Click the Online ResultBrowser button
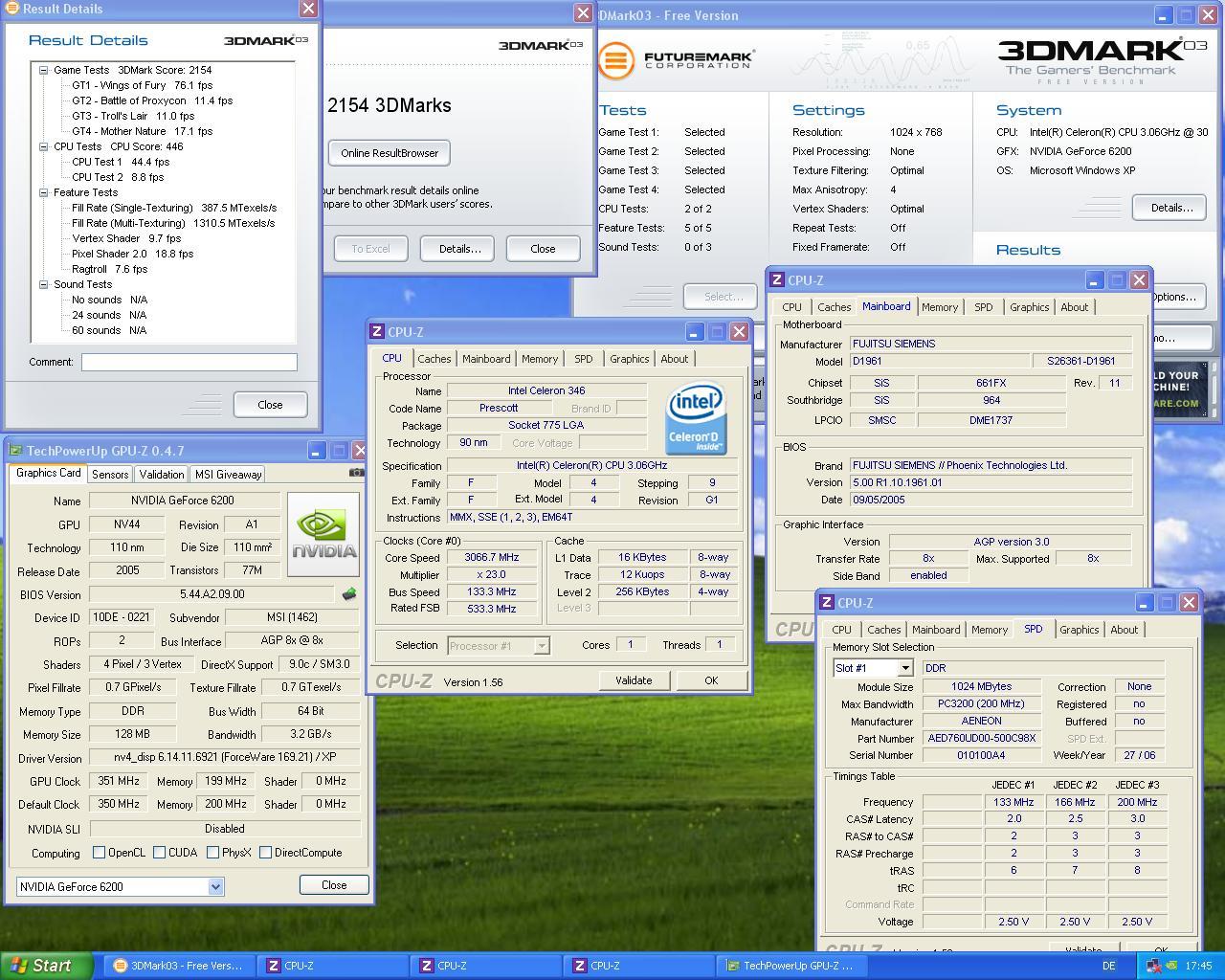The width and height of the screenshot is (1225, 980). click(x=390, y=153)
